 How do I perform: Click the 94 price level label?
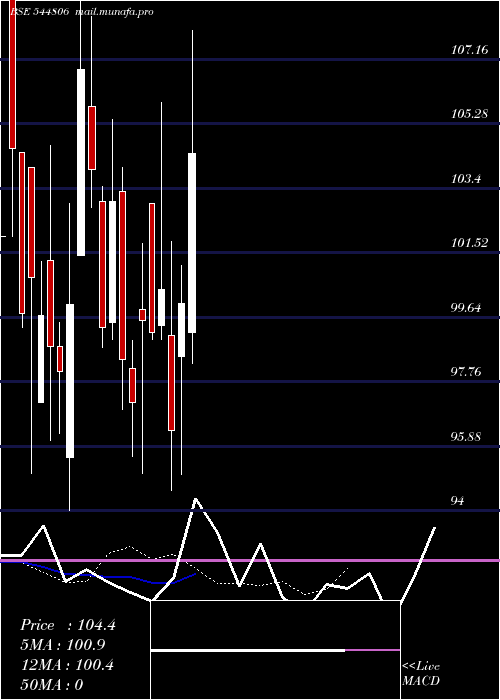458,500
